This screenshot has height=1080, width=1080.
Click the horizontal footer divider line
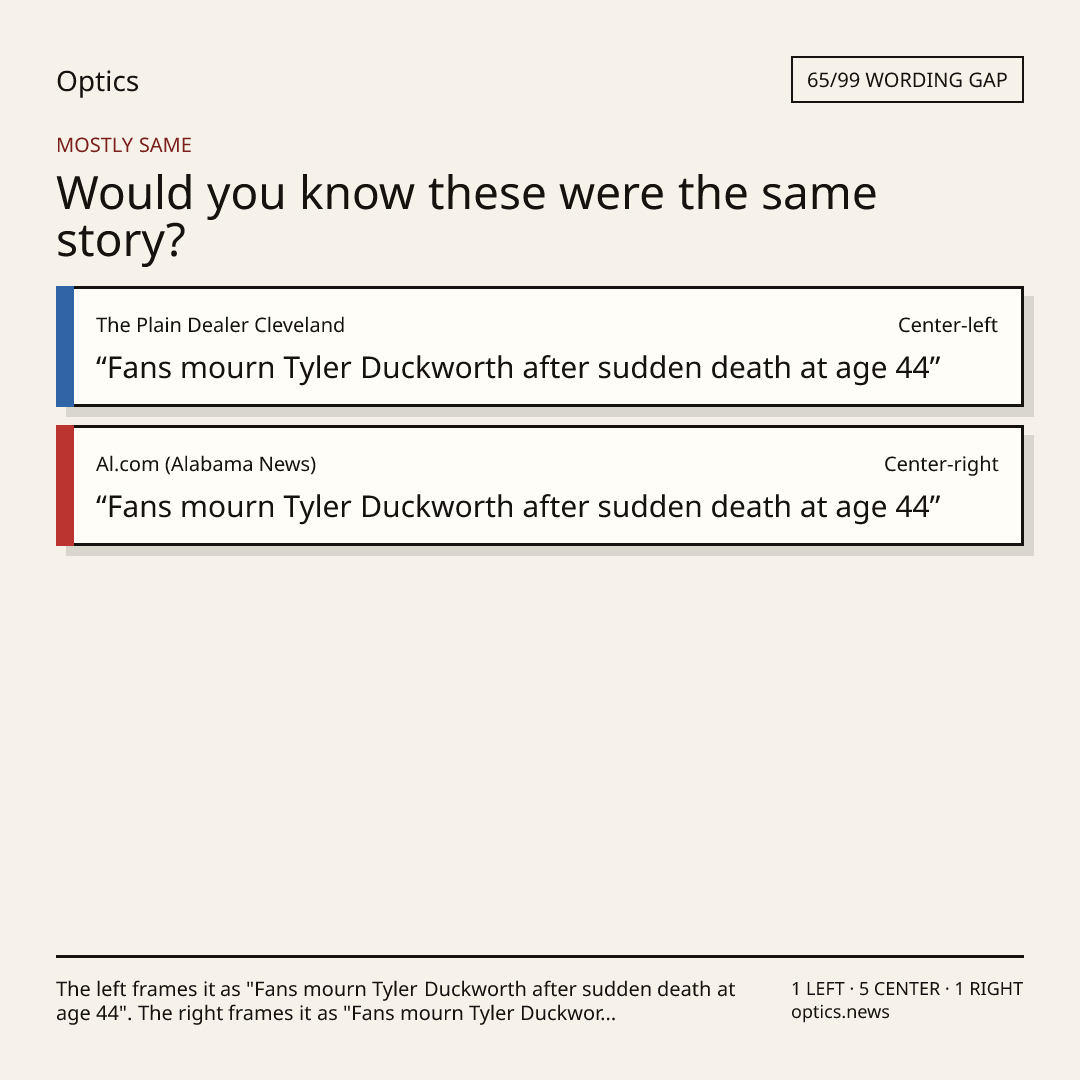click(540, 956)
